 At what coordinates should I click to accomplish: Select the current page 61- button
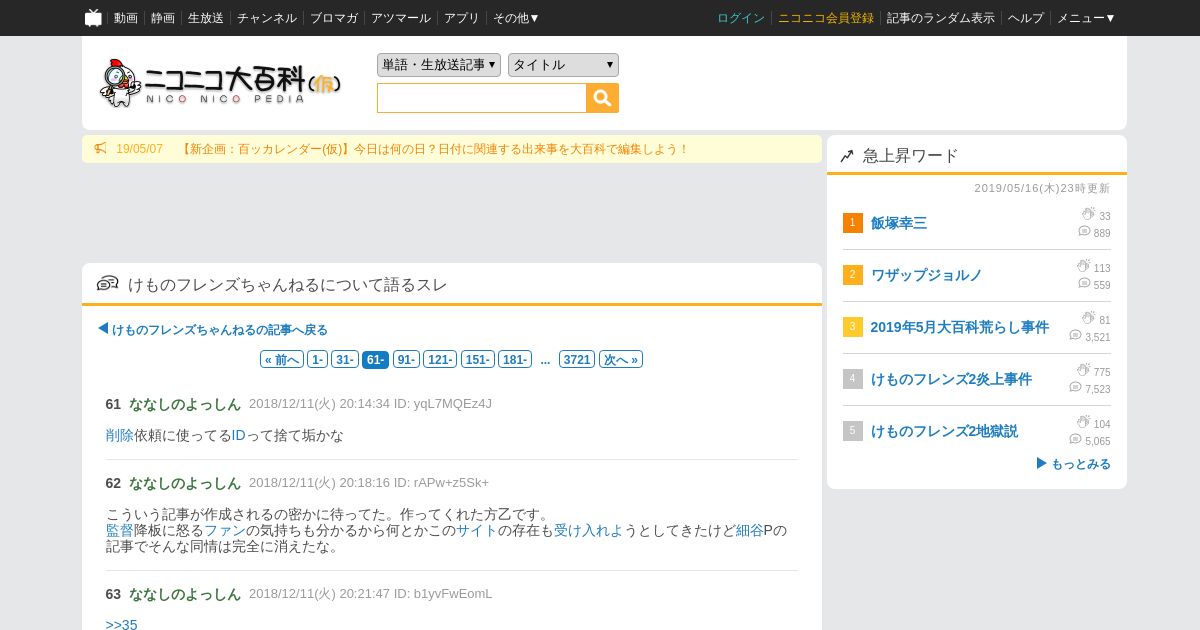tap(375, 359)
